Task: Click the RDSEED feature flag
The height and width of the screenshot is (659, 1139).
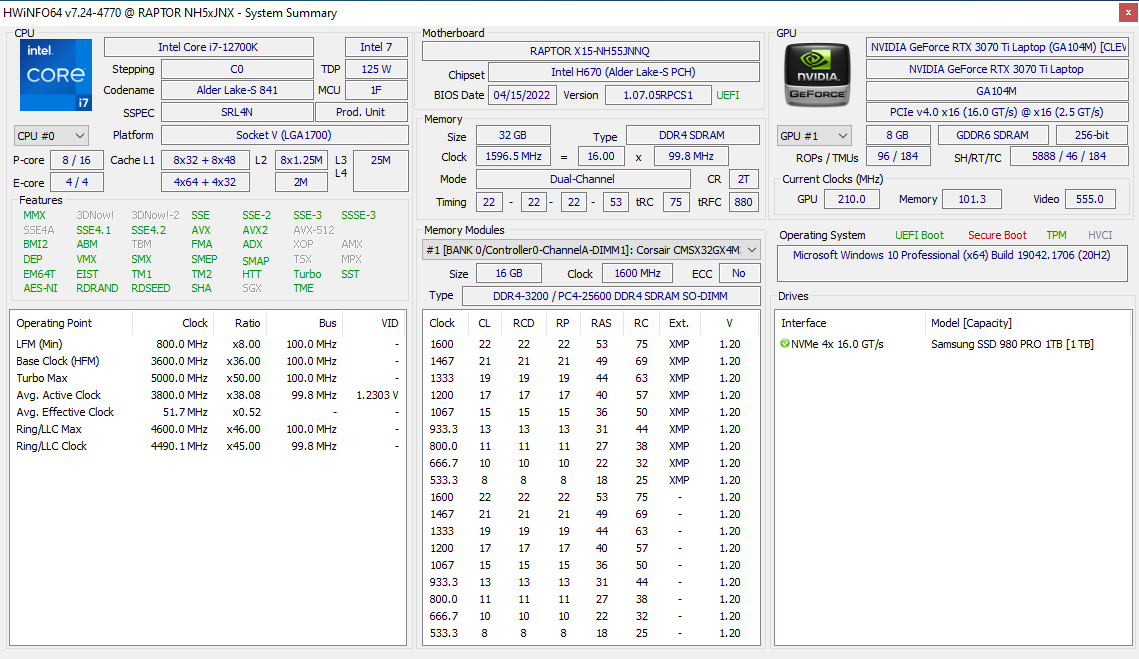Action: tap(150, 288)
